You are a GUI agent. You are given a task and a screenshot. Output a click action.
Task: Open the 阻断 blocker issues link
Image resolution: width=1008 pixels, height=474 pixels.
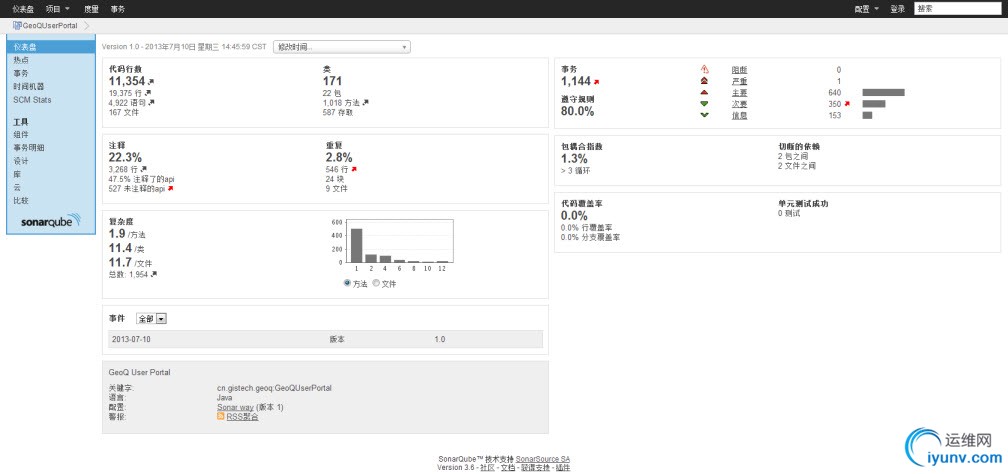739,69
